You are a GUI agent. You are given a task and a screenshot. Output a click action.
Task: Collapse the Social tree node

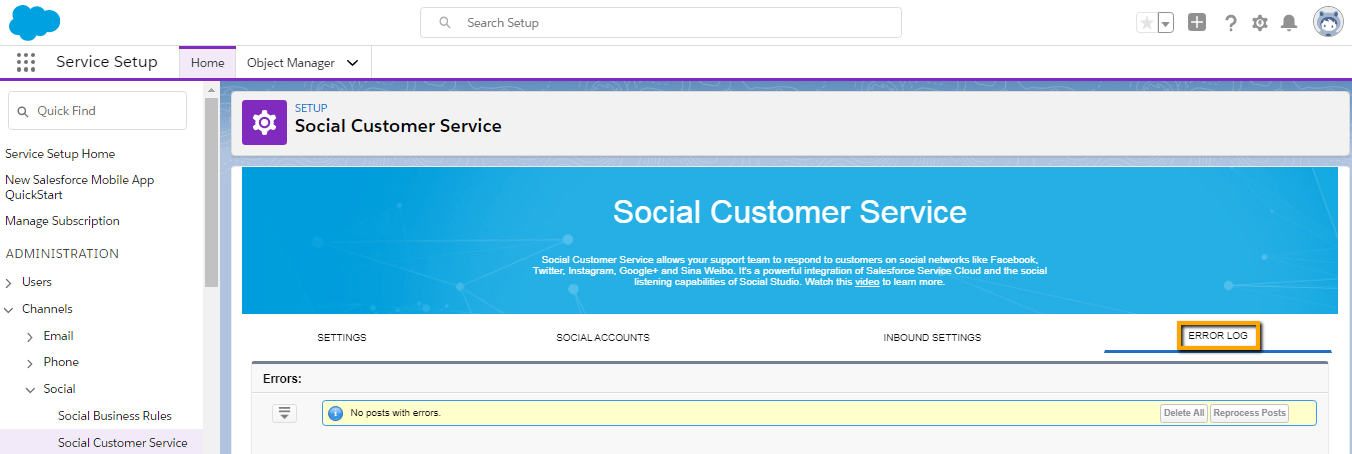[x=30, y=390]
